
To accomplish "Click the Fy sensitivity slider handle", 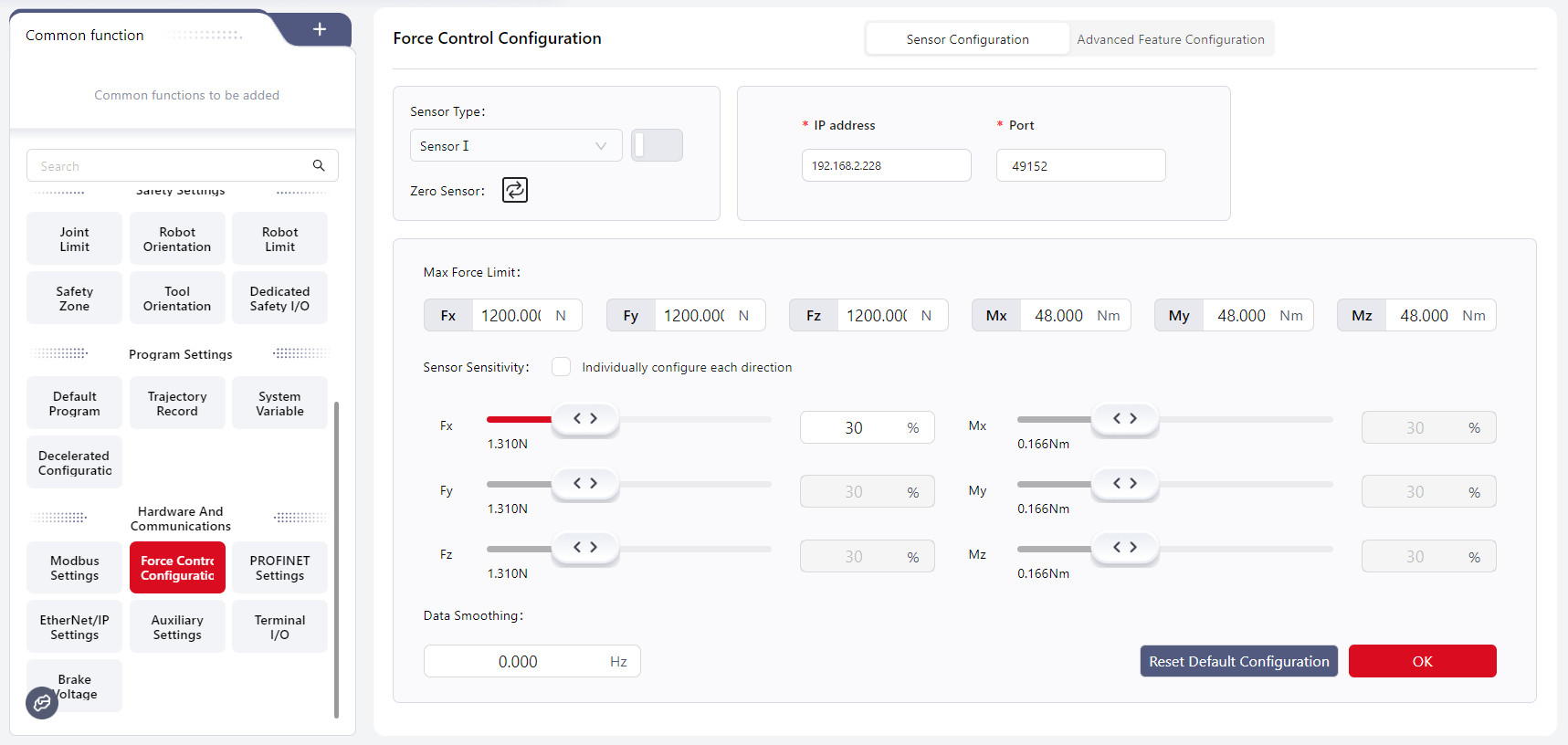I will click(x=584, y=484).
